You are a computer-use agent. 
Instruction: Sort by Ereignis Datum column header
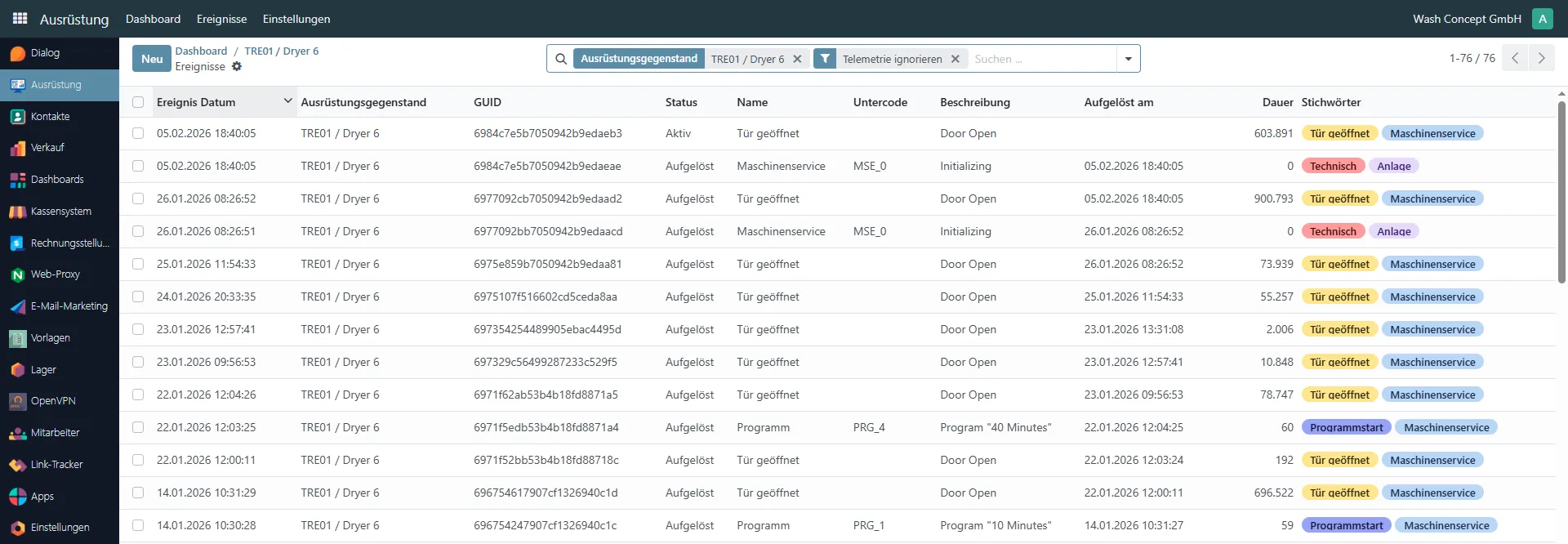[196, 102]
